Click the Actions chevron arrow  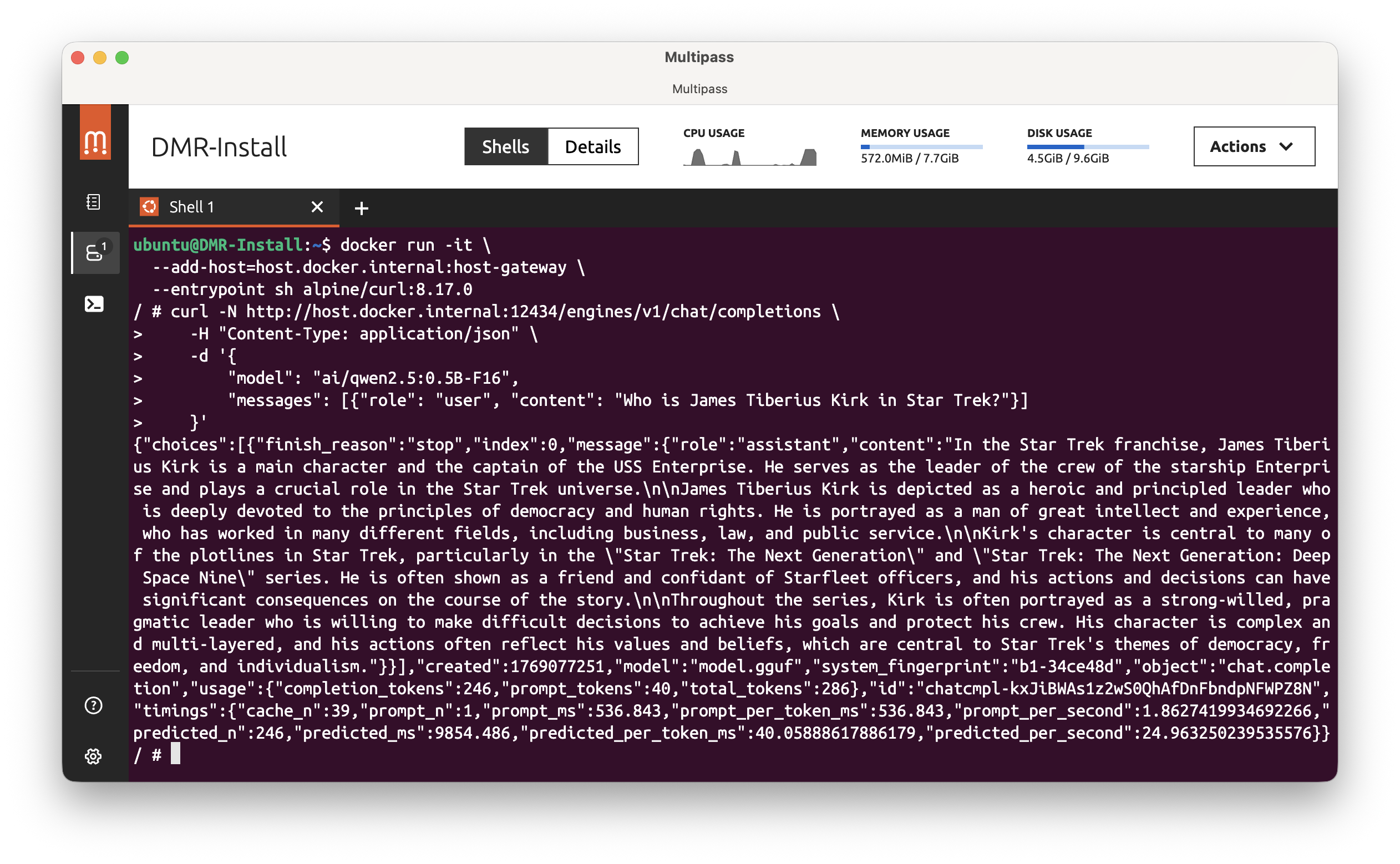pos(1286,147)
